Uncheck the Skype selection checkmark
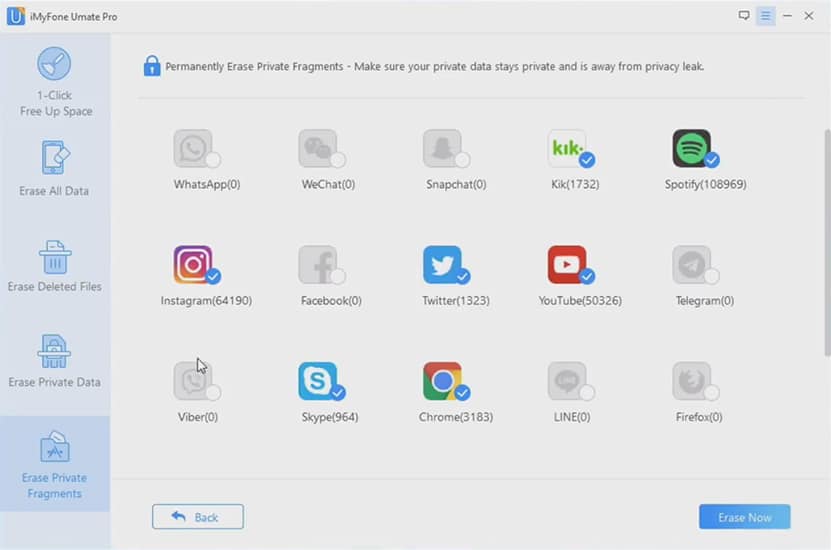 point(338,393)
